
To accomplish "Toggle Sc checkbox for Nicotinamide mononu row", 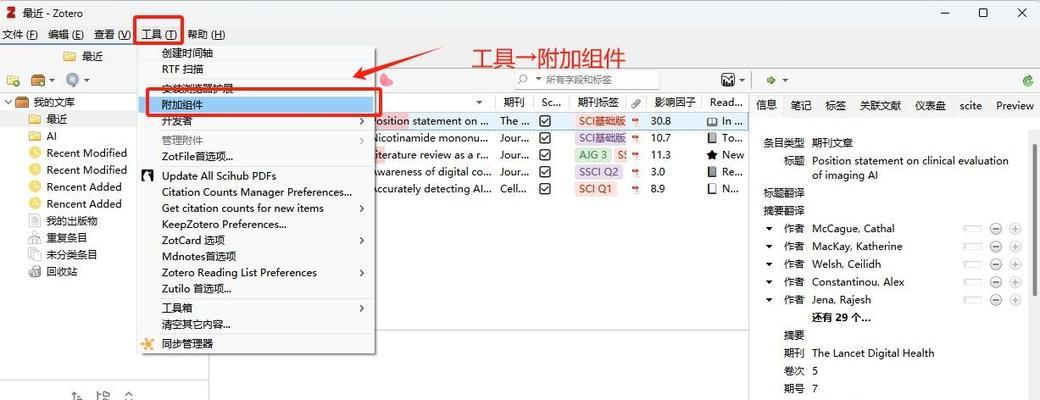I will (x=545, y=138).
